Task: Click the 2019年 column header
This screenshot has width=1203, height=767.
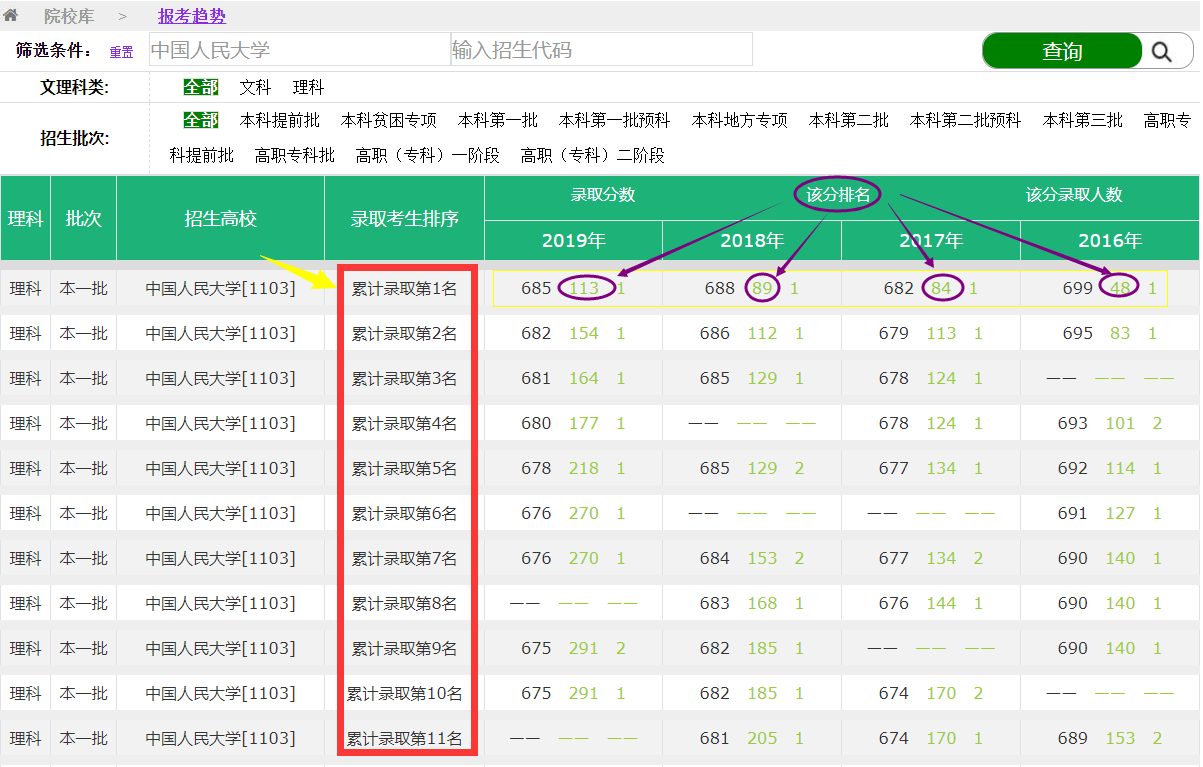Action: tap(574, 241)
